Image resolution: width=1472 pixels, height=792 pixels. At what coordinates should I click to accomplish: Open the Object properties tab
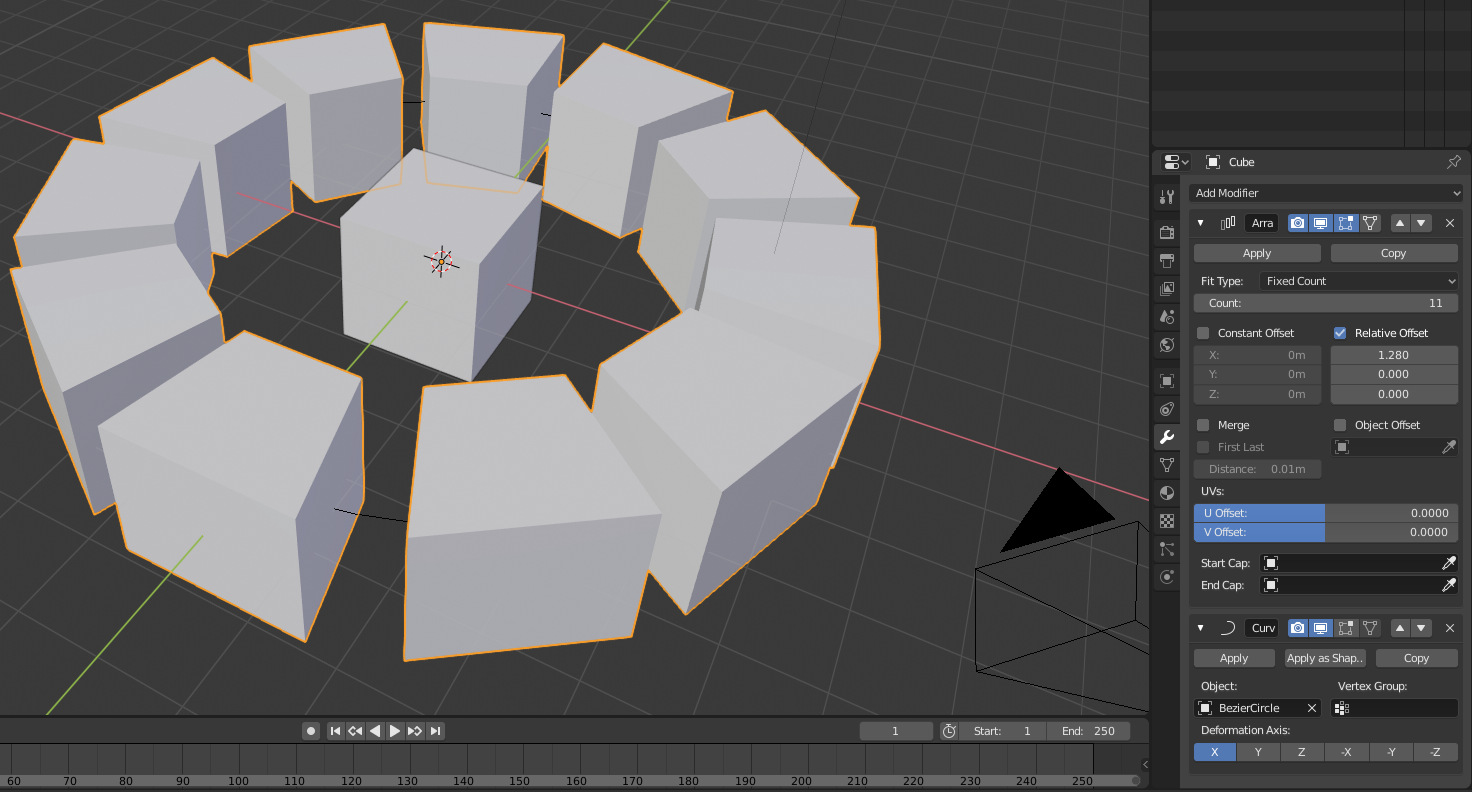tap(1166, 381)
